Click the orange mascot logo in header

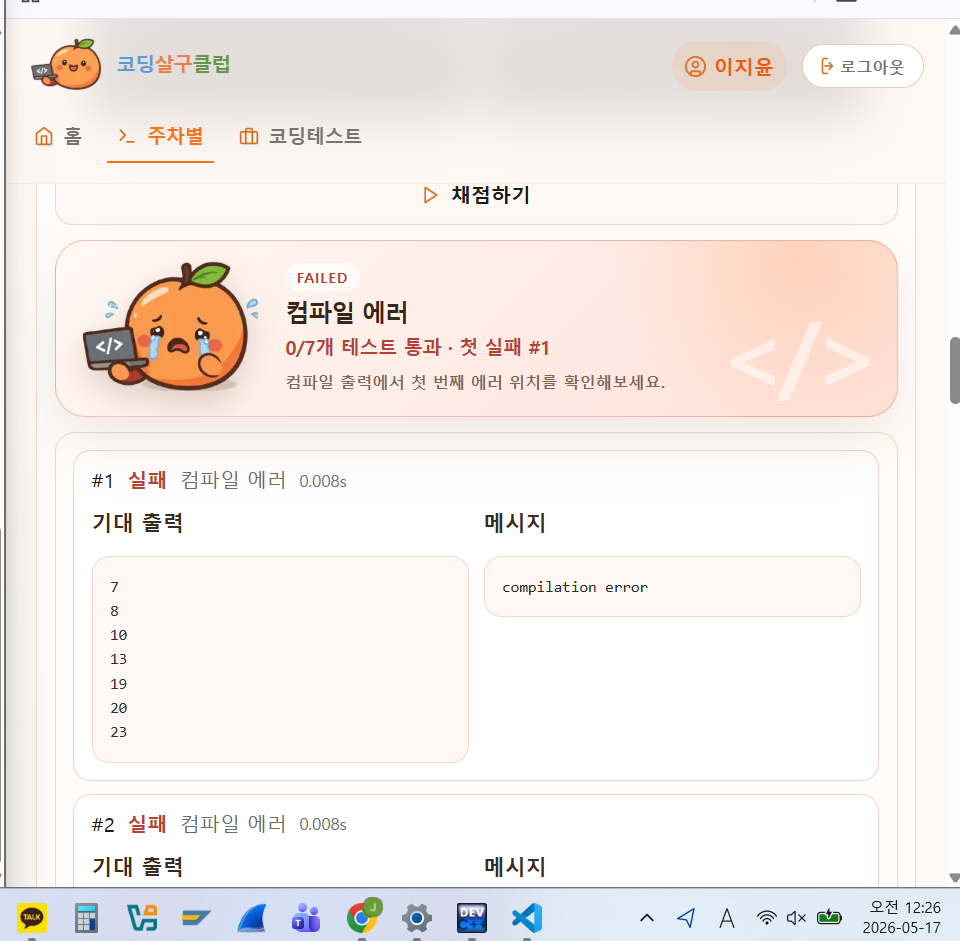pyautogui.click(x=67, y=64)
